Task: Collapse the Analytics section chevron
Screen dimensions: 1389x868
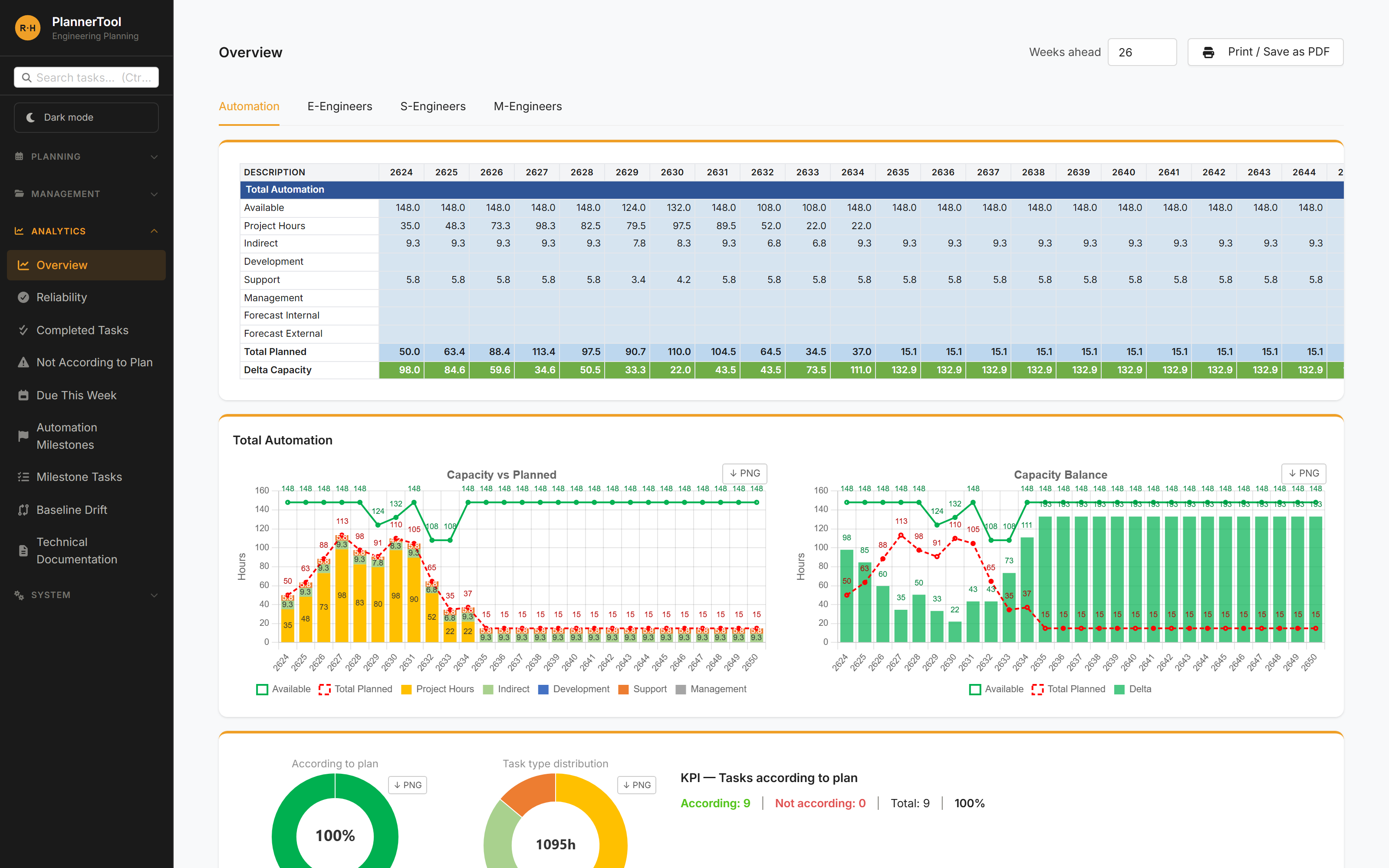Action: (x=154, y=231)
